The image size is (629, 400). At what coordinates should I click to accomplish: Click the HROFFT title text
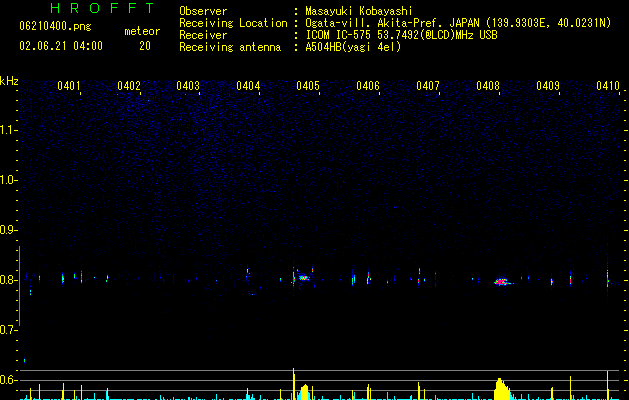click(102, 8)
